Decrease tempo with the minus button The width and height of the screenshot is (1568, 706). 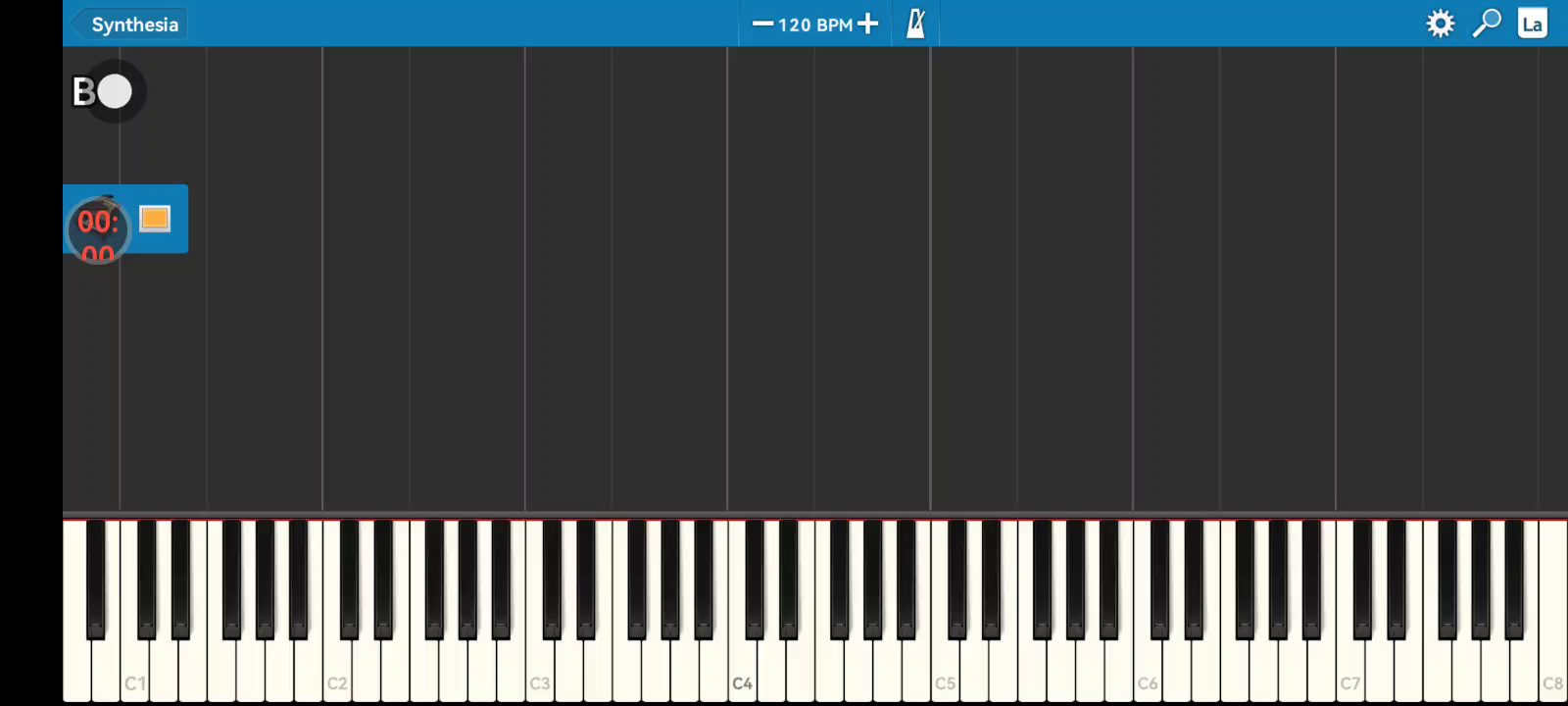click(x=762, y=24)
